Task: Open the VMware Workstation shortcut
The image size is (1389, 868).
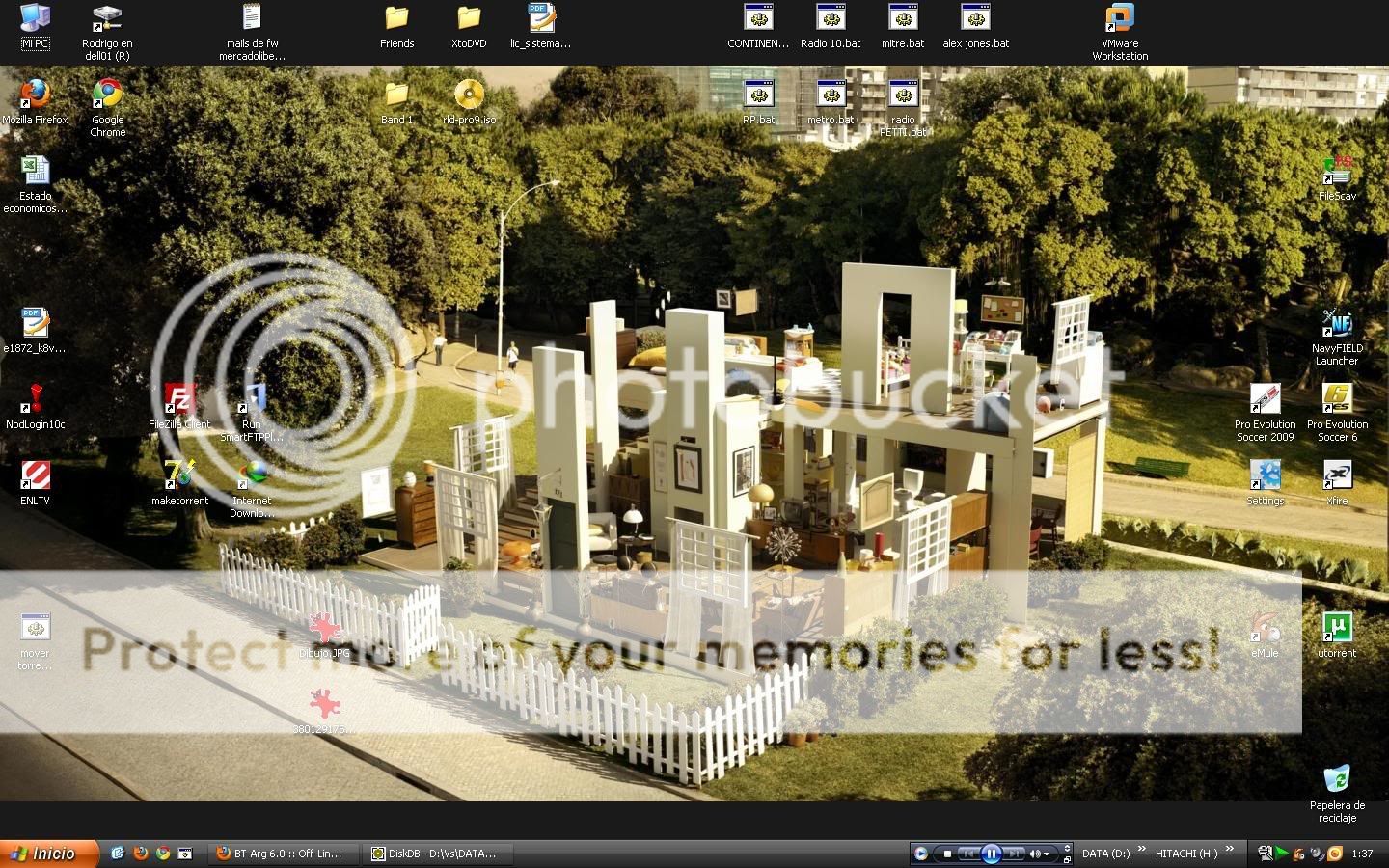Action: 1119,19
